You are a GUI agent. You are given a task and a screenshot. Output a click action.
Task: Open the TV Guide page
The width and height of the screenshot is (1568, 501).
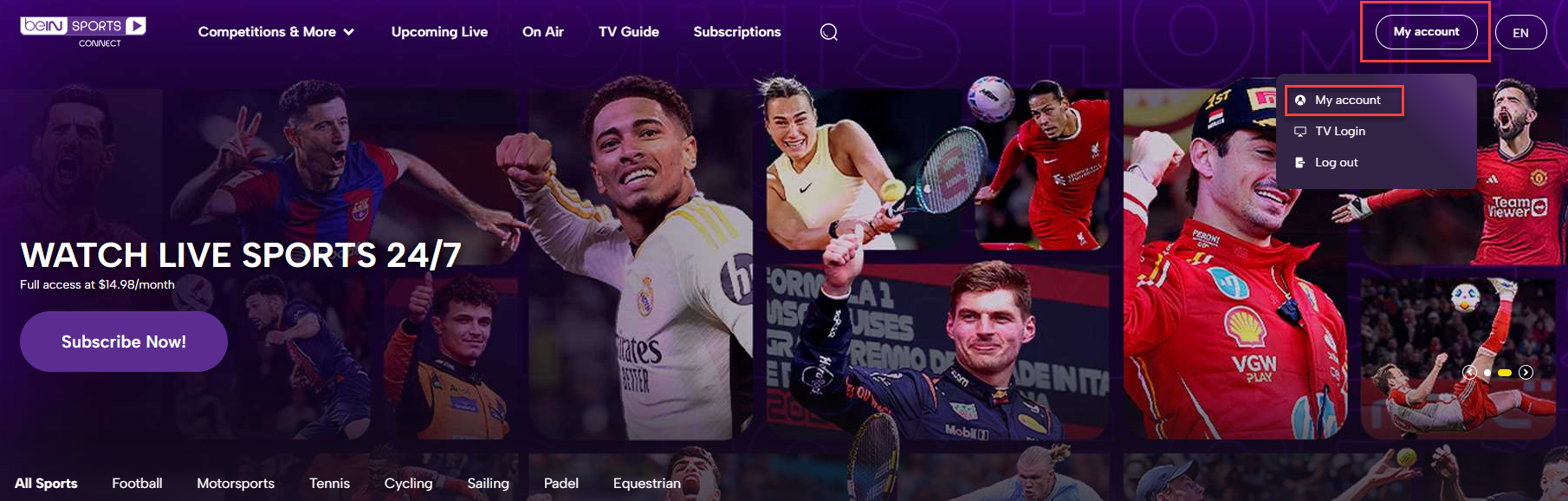click(629, 32)
